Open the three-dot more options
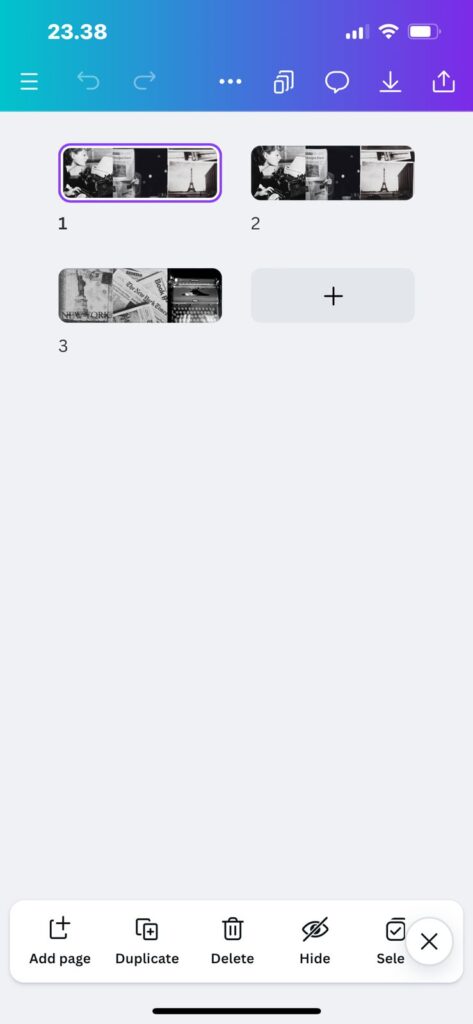 [230, 82]
